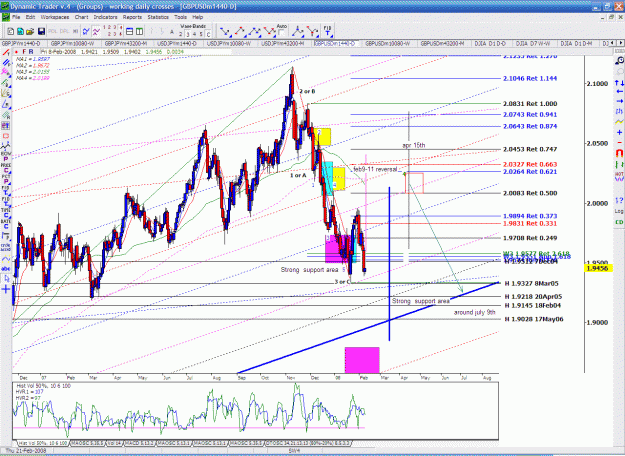Switch to GBPUSDm43200-M chart tab
This screenshot has height=456, width=625.
click(x=442, y=43)
